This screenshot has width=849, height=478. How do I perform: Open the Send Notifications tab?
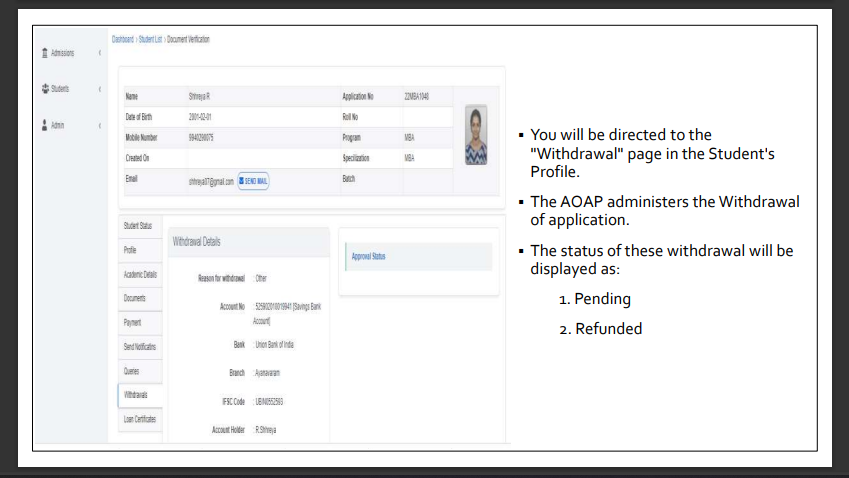point(140,346)
